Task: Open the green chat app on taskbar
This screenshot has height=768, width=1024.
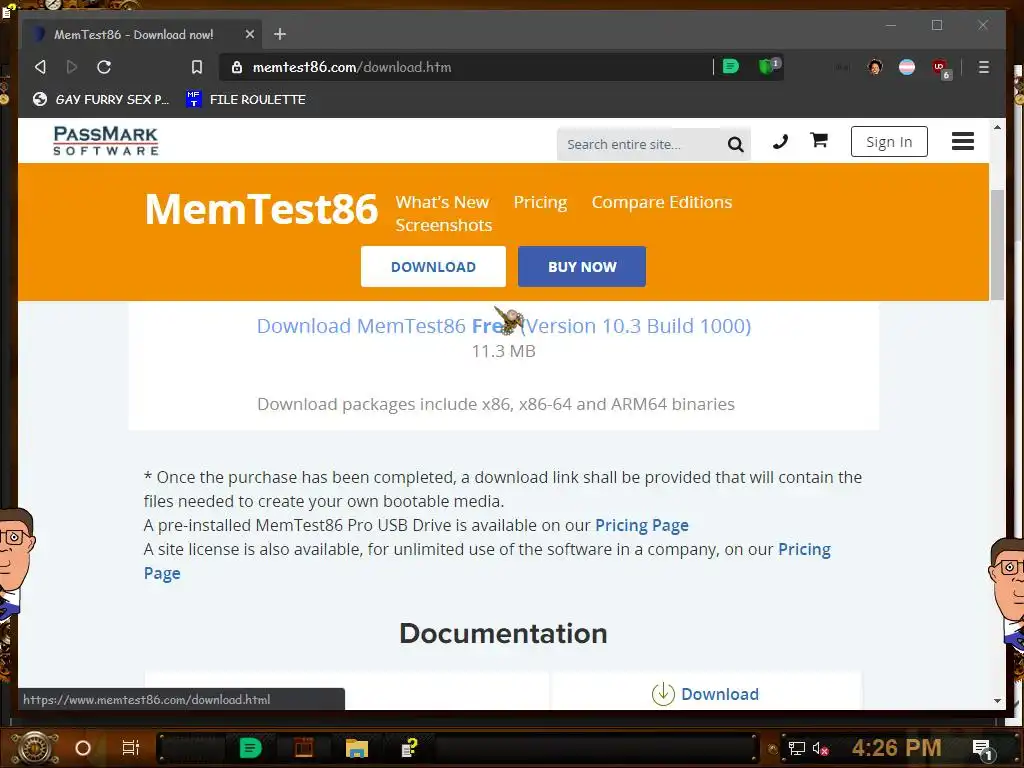Action: 250,748
